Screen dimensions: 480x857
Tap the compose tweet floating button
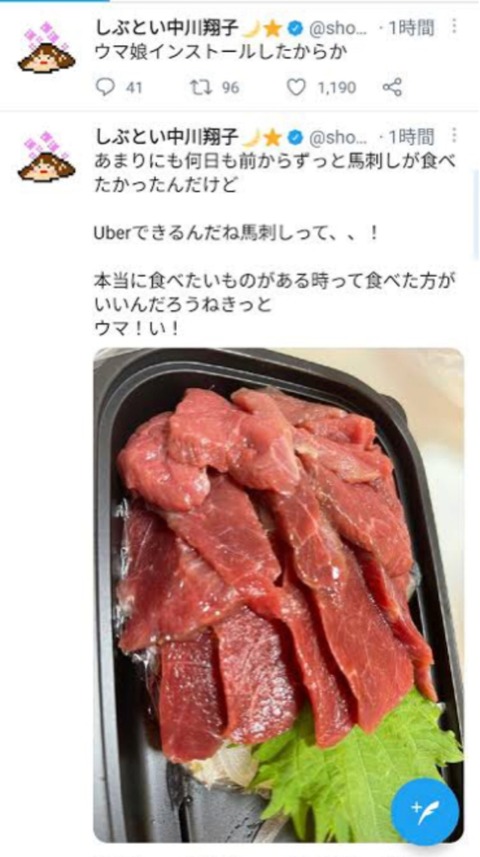pyautogui.click(x=424, y=811)
